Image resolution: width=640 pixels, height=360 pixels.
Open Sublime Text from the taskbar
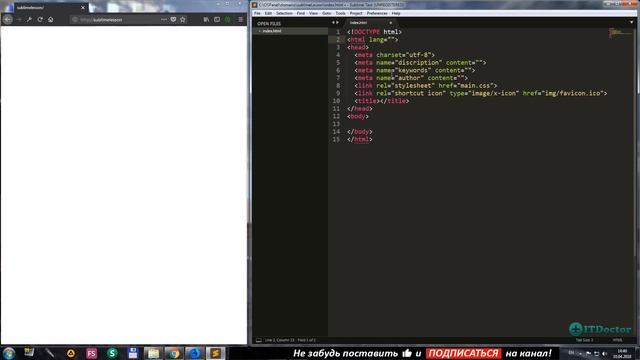click(x=216, y=353)
